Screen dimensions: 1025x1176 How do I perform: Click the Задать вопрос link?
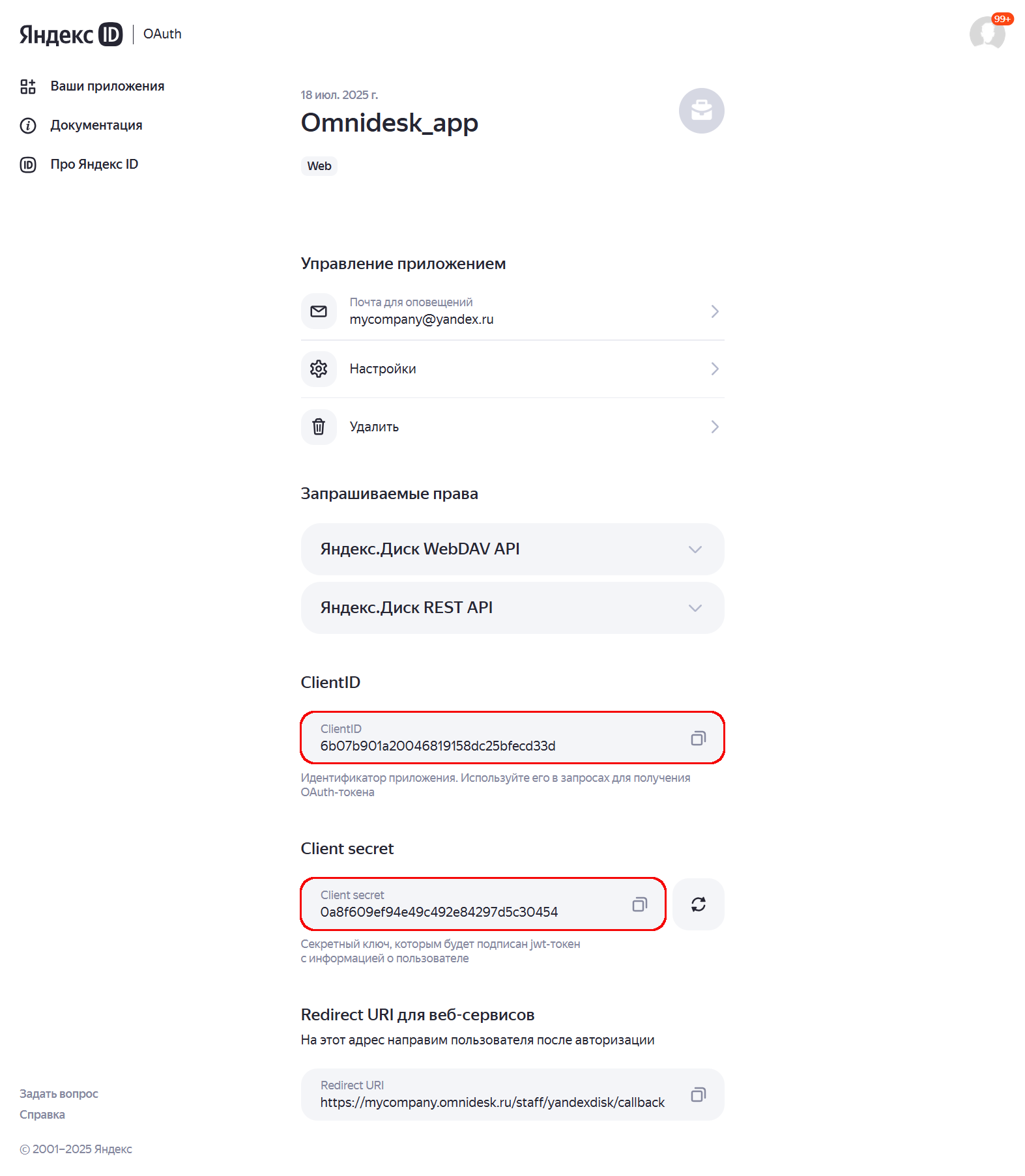[59, 1093]
